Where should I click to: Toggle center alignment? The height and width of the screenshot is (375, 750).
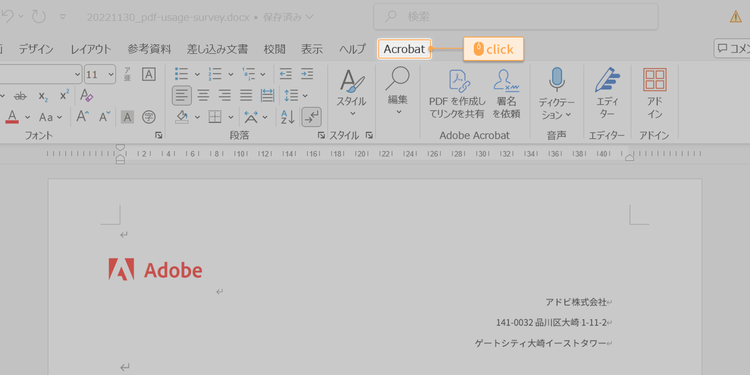tap(203, 96)
